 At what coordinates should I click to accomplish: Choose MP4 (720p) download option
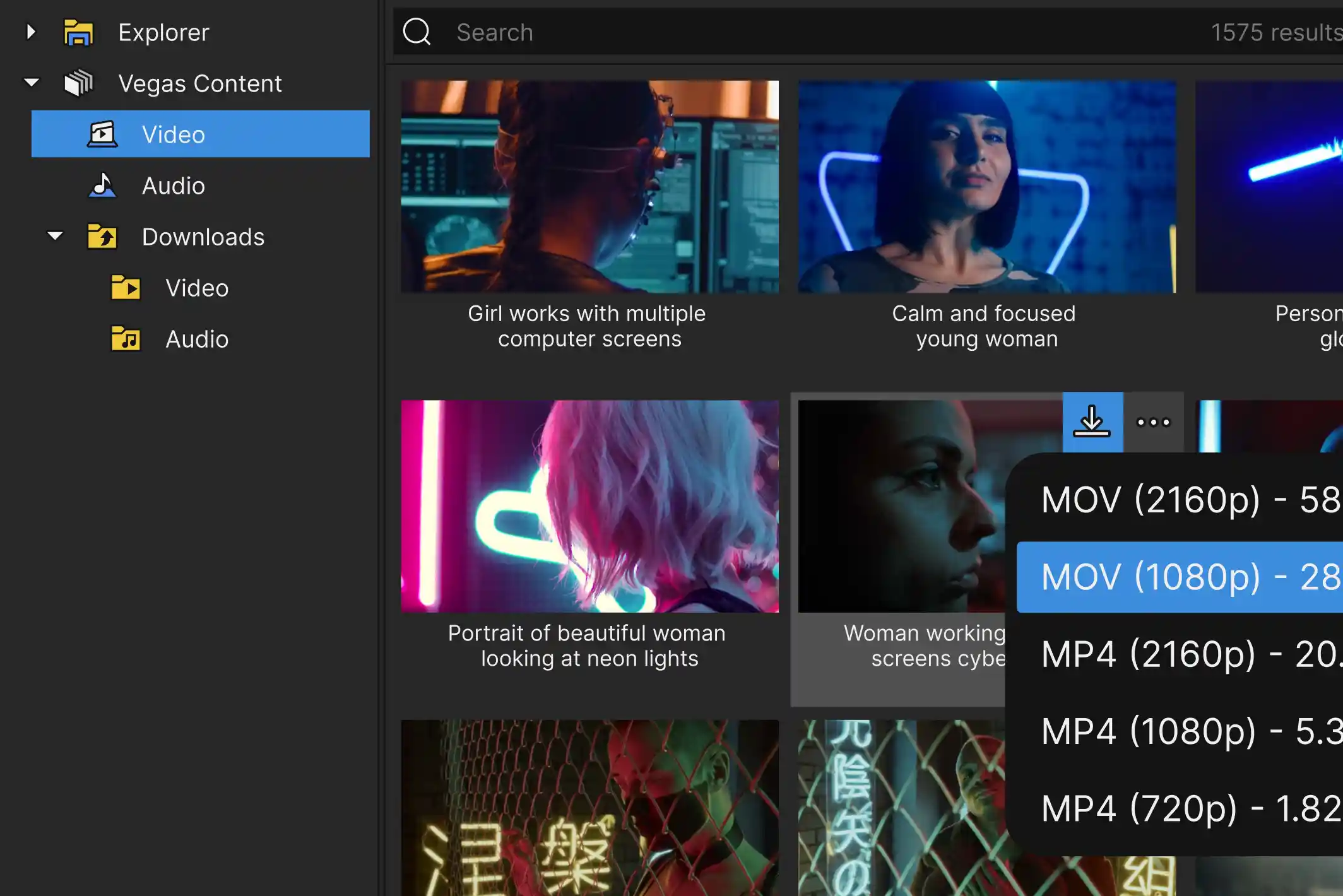(1180, 809)
